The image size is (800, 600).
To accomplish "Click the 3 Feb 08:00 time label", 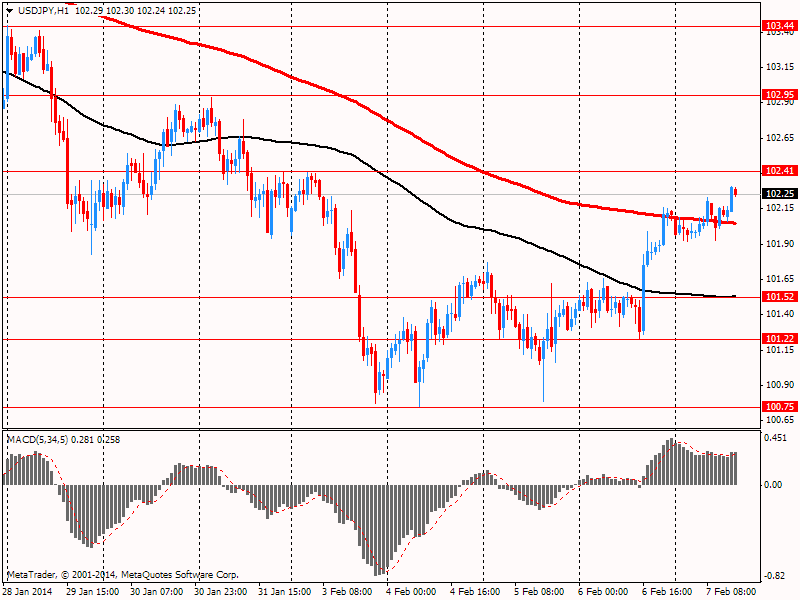I will (x=347, y=591).
